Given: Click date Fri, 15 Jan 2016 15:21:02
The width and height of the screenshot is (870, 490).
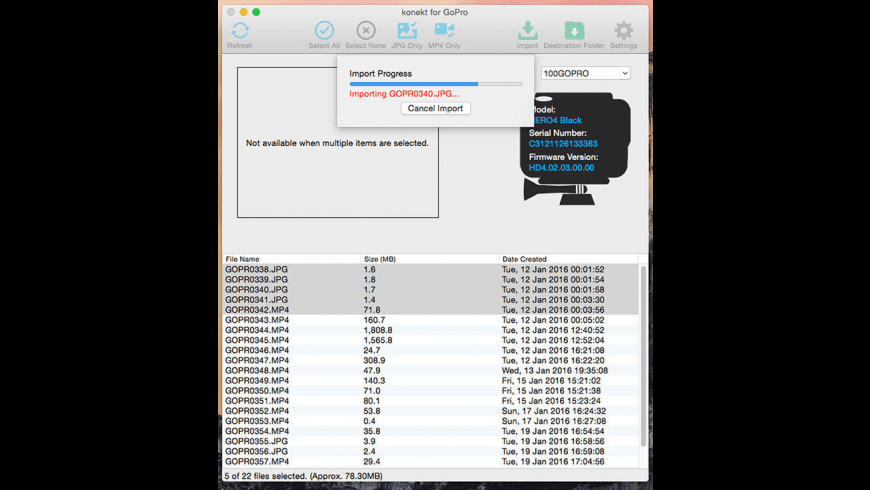Looking at the screenshot, I should [x=552, y=381].
